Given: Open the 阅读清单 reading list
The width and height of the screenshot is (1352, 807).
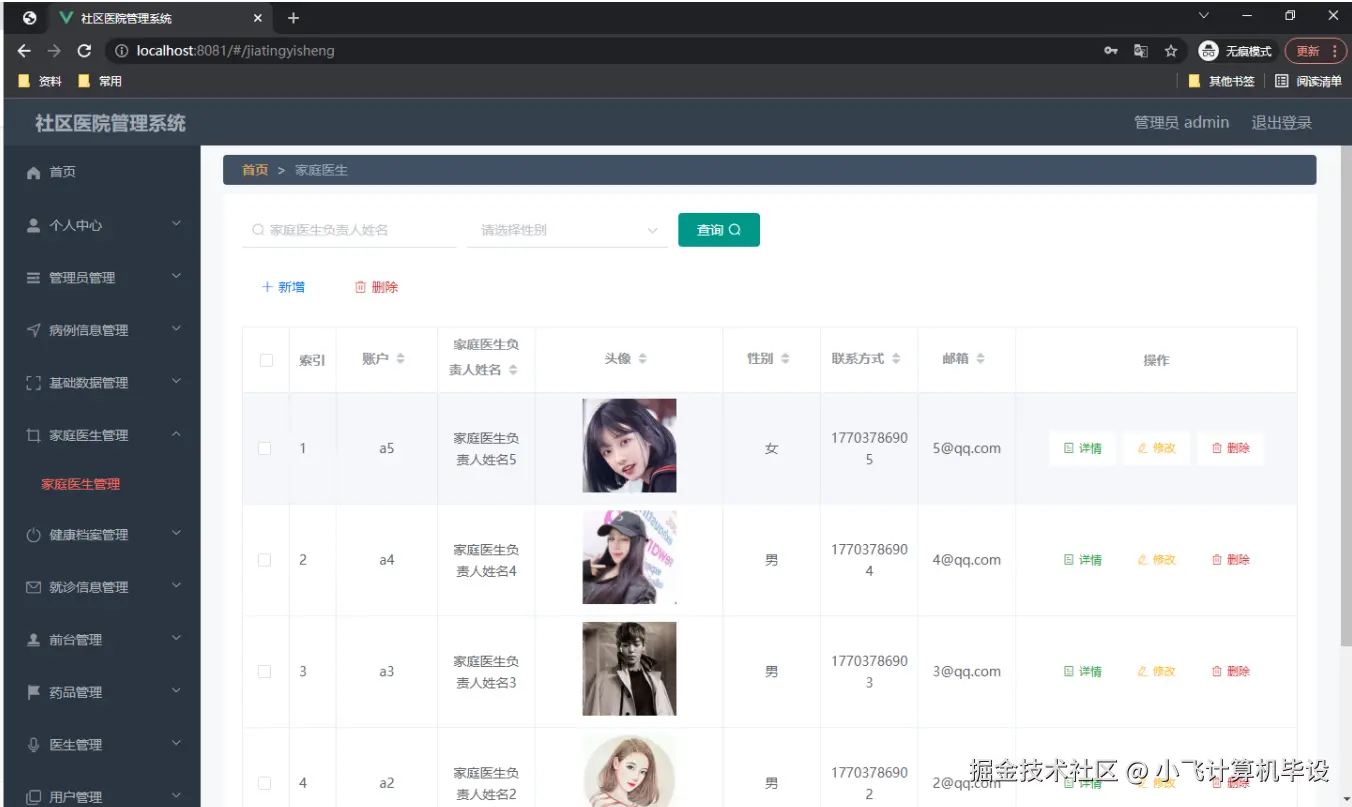Looking at the screenshot, I should [x=1308, y=81].
